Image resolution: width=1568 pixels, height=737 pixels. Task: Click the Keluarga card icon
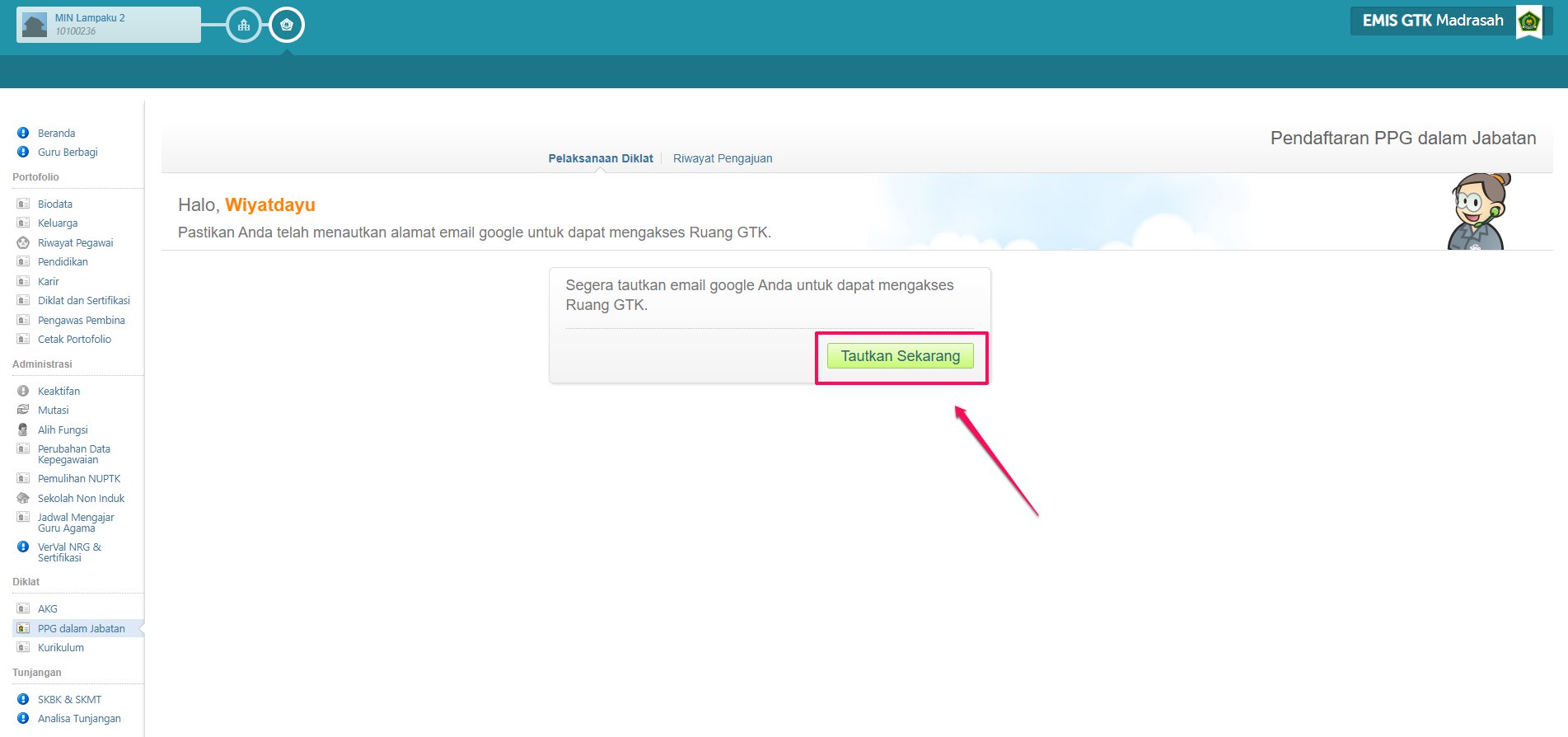23,223
